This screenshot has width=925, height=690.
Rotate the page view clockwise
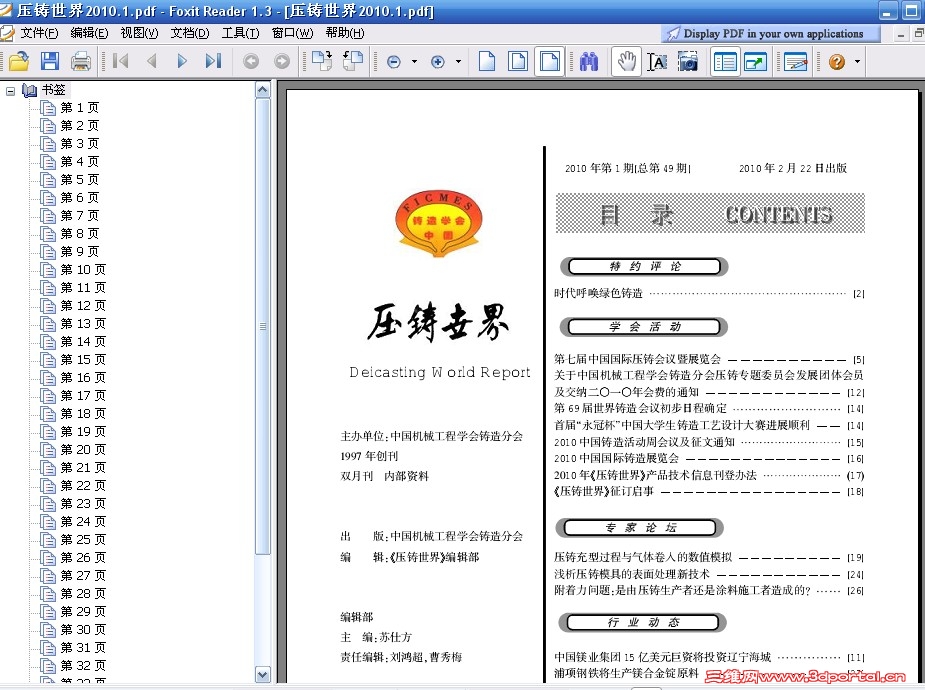pyautogui.click(x=322, y=61)
